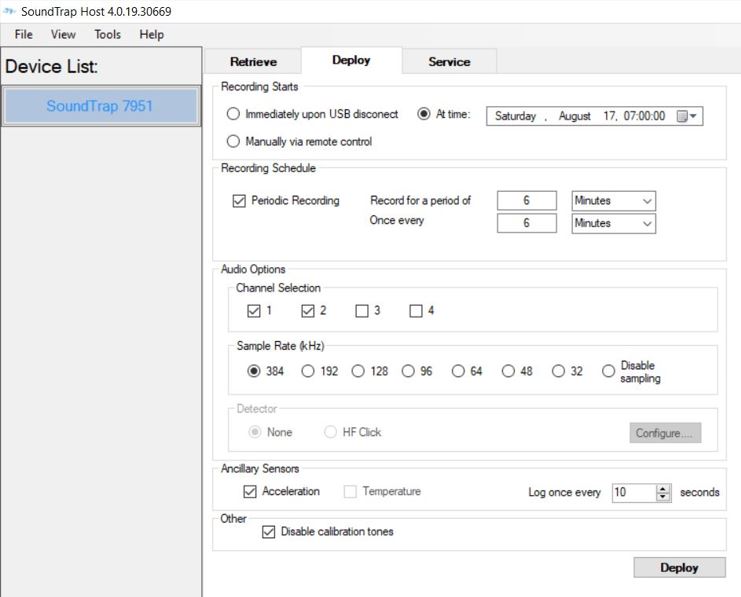This screenshot has height=597, width=741.
Task: Select 64 kHz sample rate
Action: pos(458,371)
